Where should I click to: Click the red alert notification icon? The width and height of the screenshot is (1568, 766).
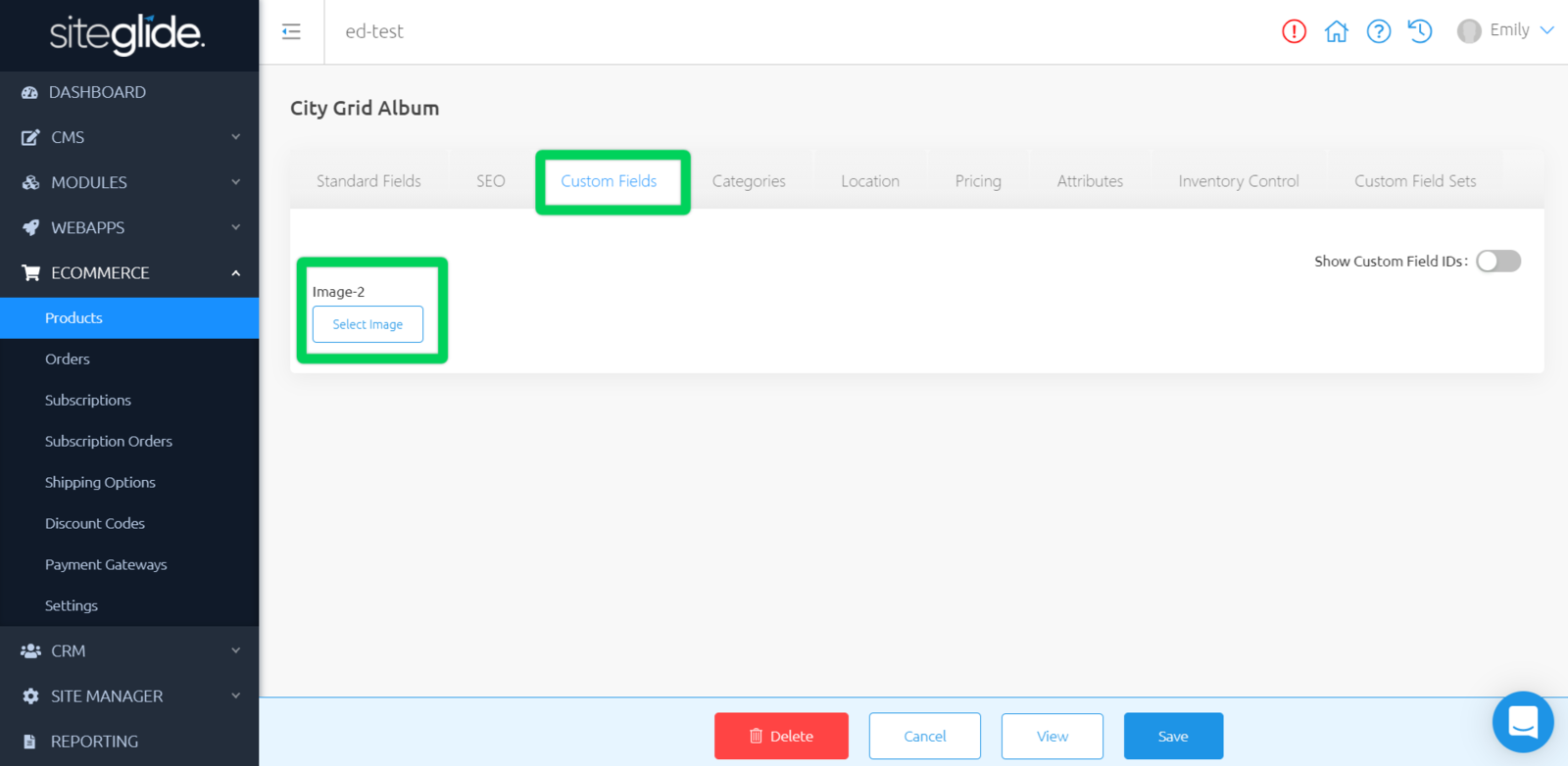pos(1294,31)
